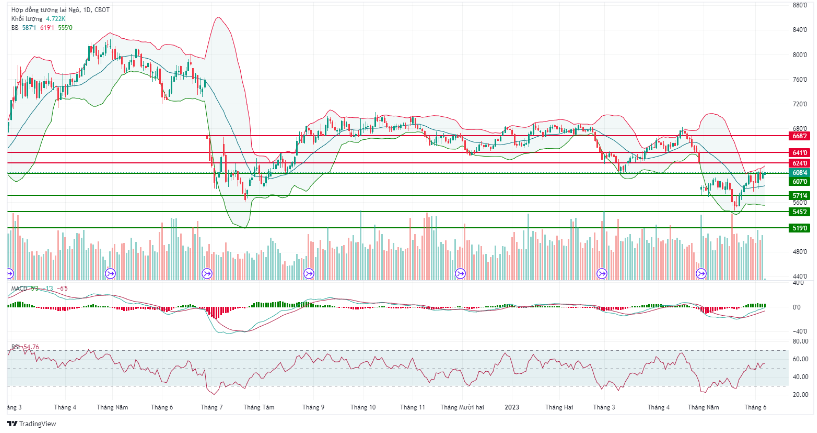Click the green 519'0 price label

click(799, 228)
